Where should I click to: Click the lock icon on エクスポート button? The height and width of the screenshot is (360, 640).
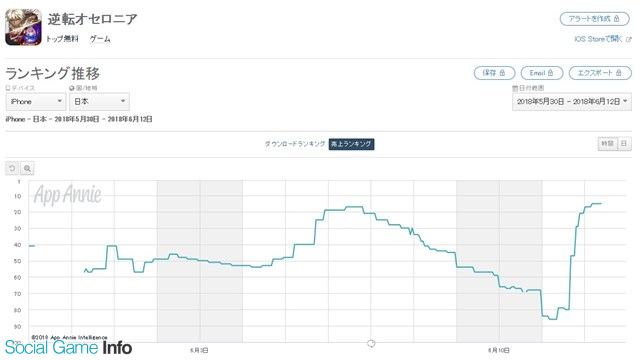[619, 73]
